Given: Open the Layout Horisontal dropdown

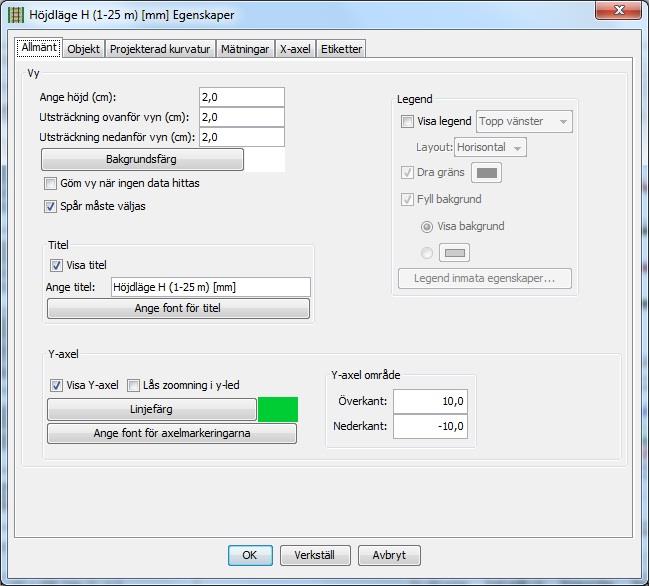Looking at the screenshot, I should tap(490, 148).
